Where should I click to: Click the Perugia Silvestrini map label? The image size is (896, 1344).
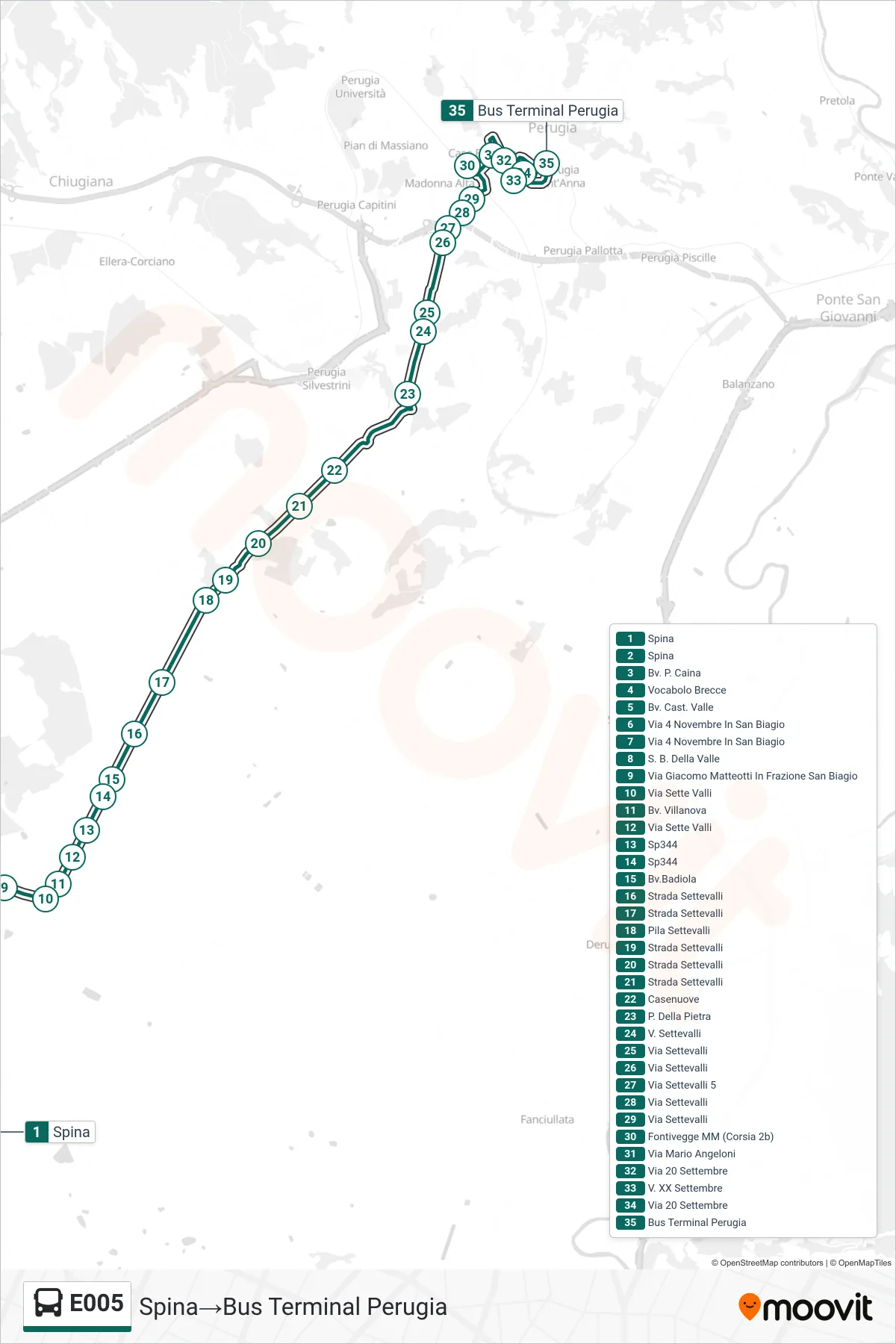coord(326,379)
